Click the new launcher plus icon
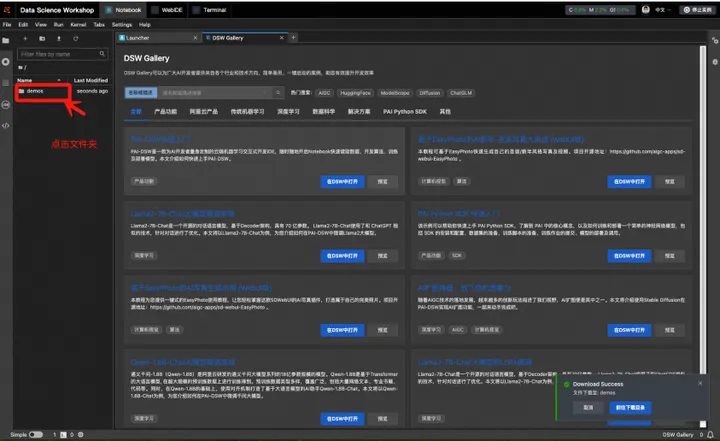 pyautogui.click(x=25, y=39)
